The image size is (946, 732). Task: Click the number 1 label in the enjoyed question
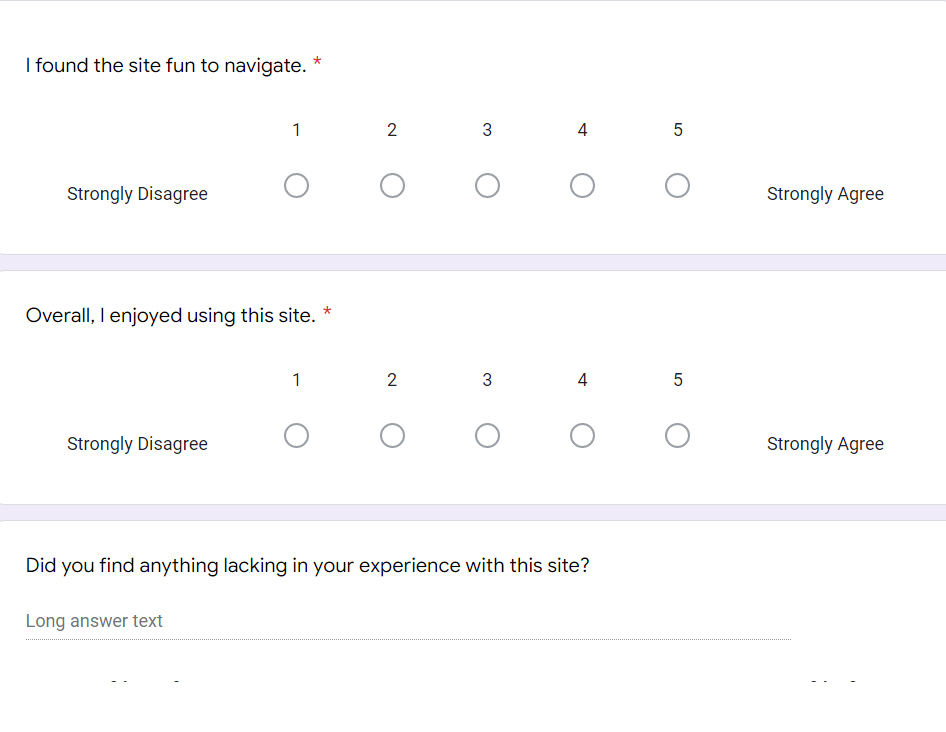coord(296,380)
